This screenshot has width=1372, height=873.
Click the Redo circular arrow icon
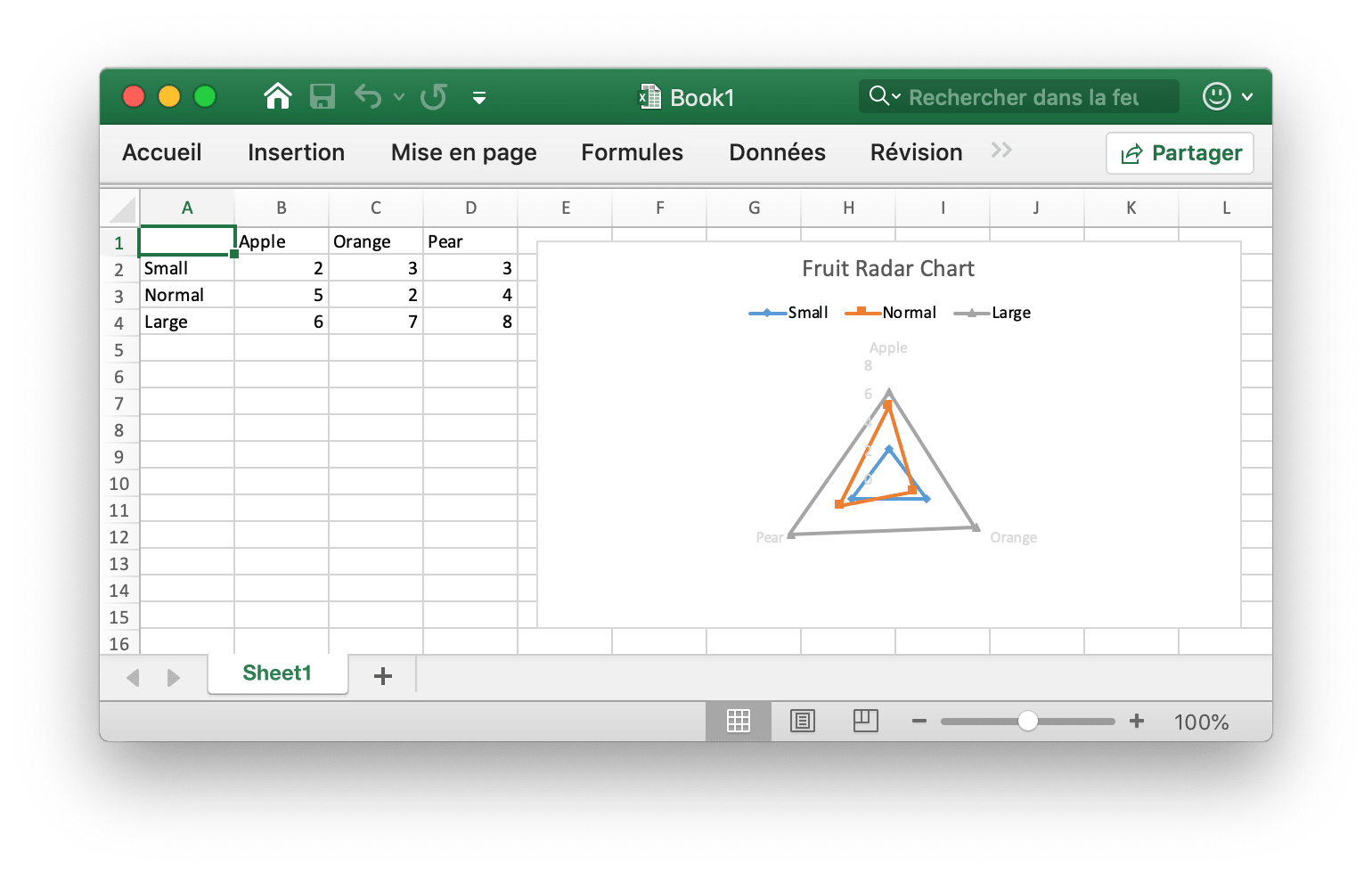tap(434, 96)
